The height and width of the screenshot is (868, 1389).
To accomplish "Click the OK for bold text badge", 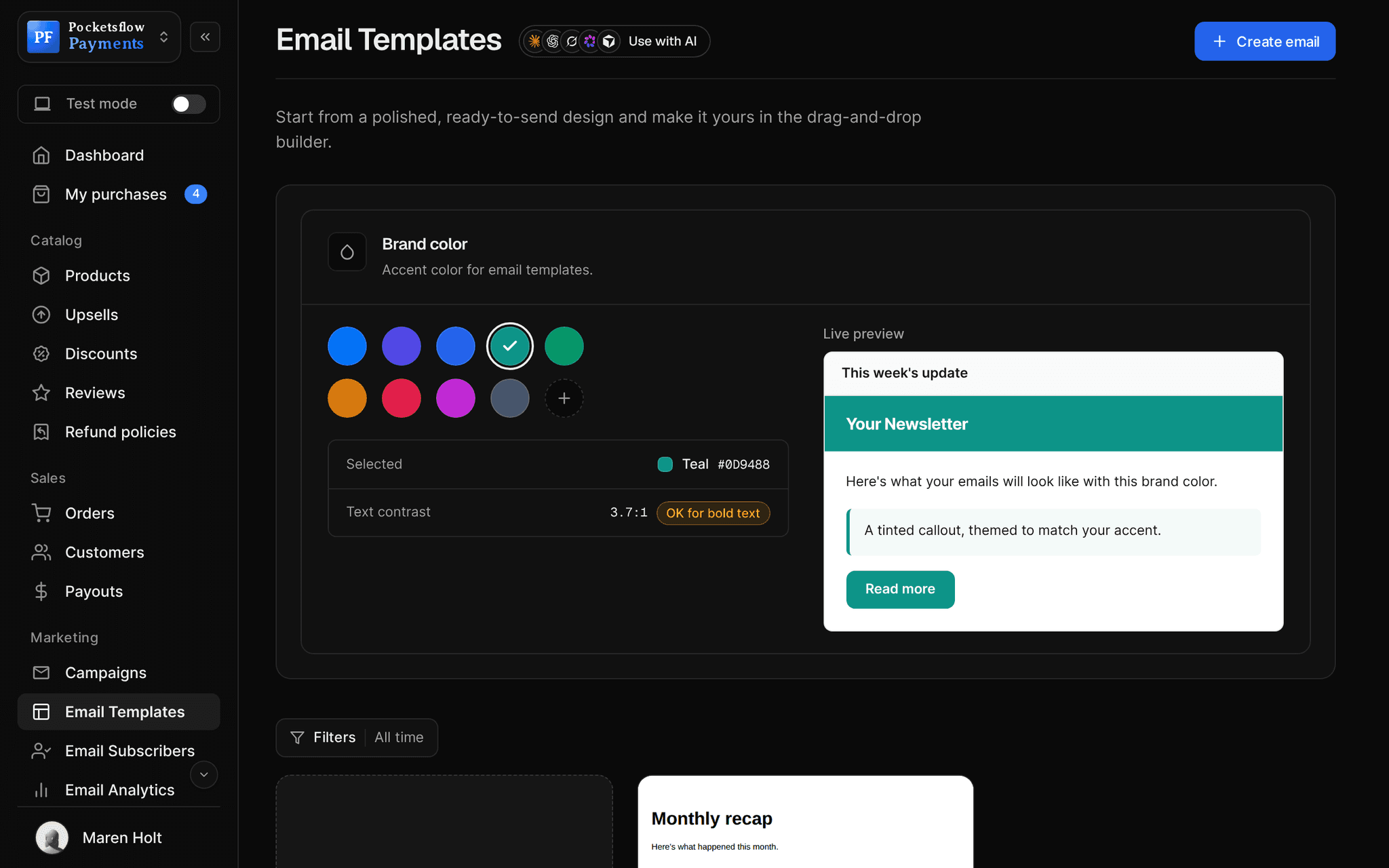I will 713,513.
